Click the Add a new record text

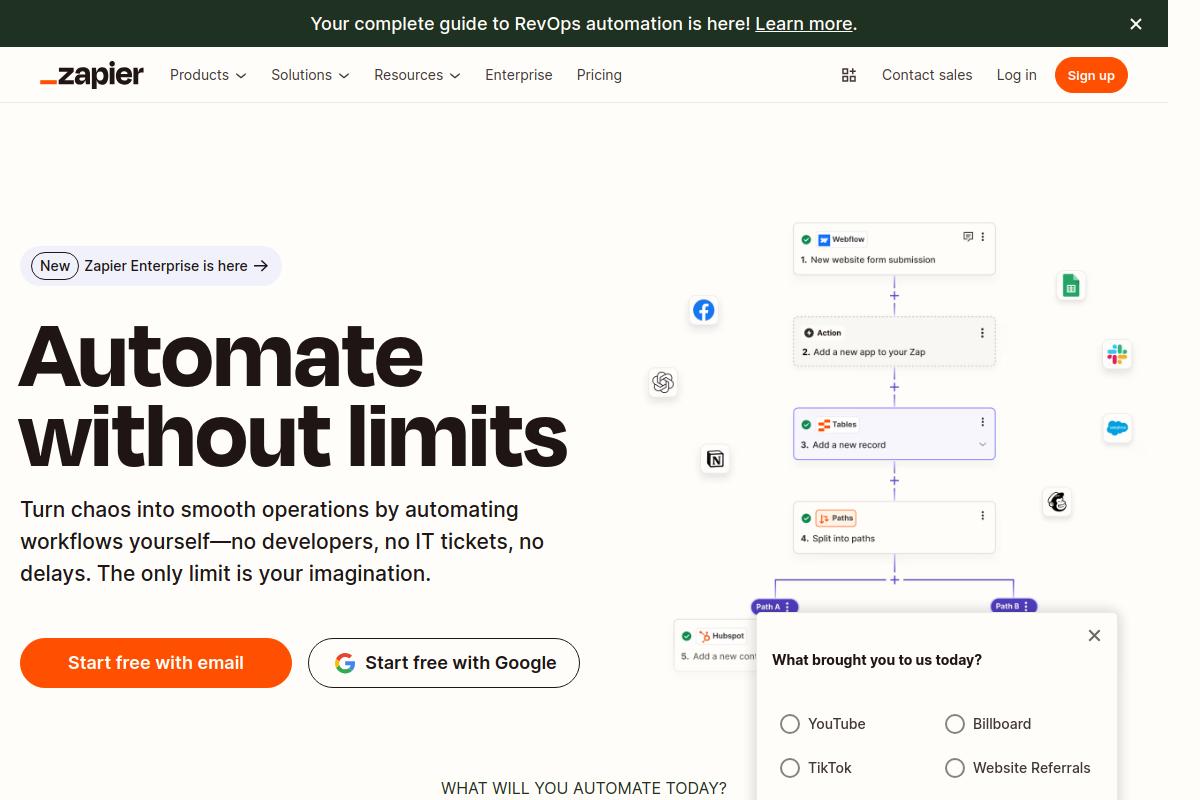click(x=849, y=445)
